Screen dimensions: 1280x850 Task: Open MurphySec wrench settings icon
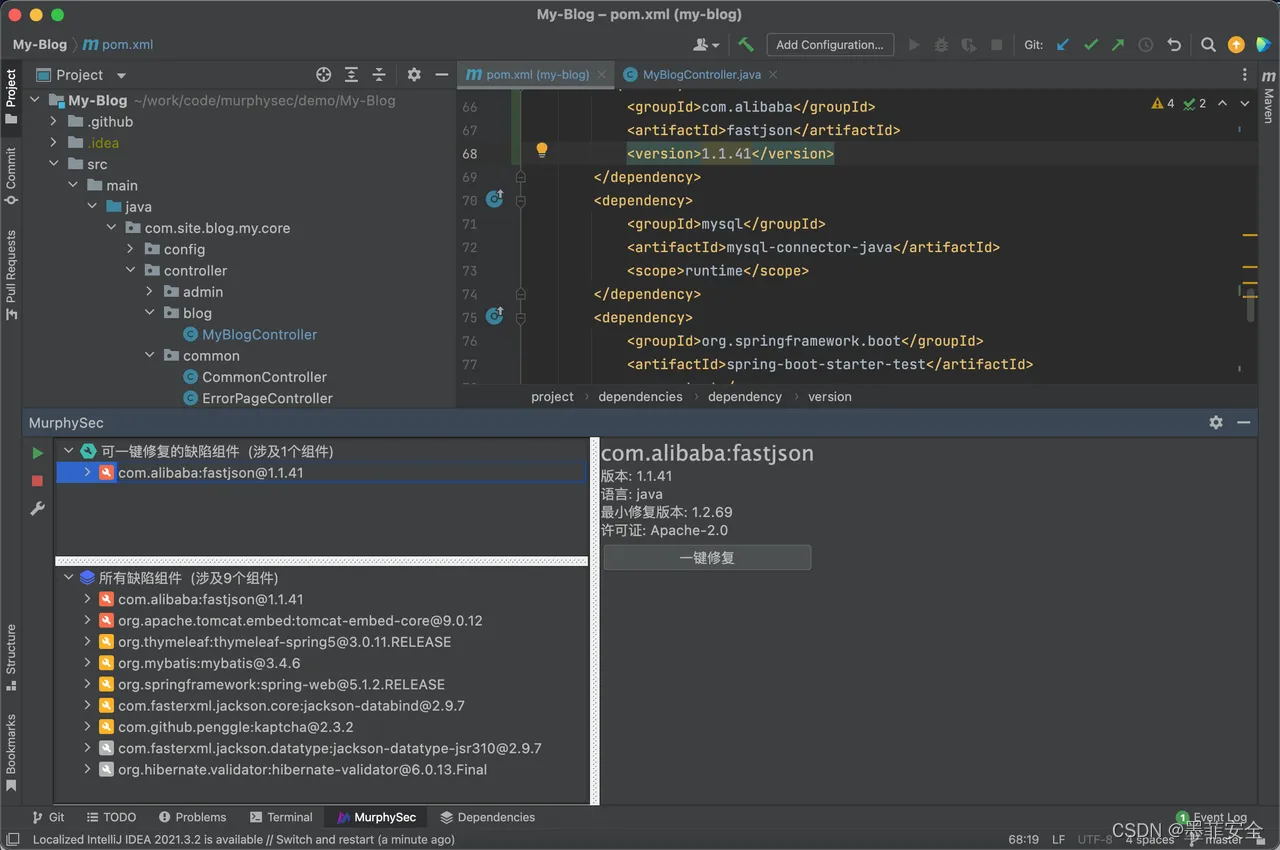coord(38,509)
